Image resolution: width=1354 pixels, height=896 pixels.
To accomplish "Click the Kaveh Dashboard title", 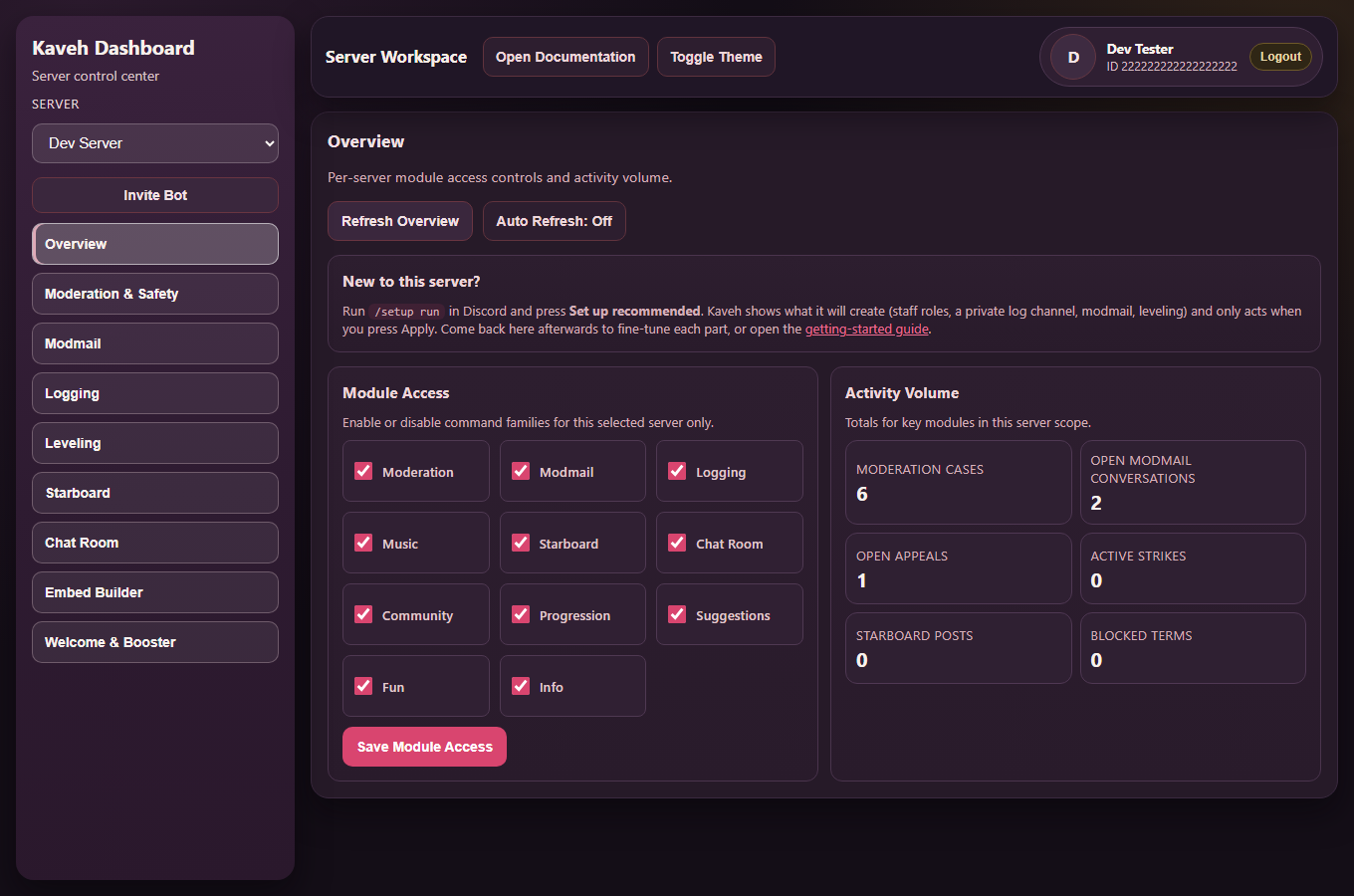I will pos(113,48).
